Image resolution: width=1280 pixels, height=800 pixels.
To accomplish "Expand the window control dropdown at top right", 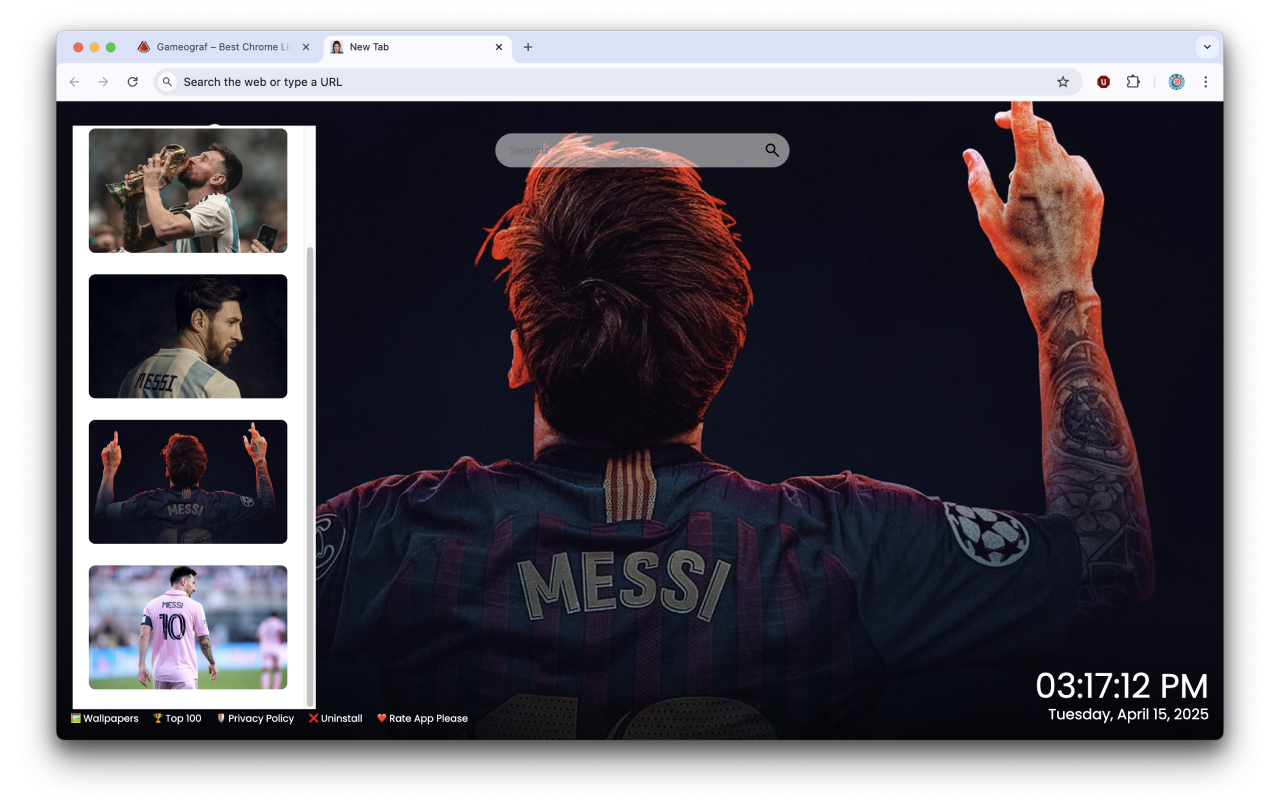I will 1207,46.
